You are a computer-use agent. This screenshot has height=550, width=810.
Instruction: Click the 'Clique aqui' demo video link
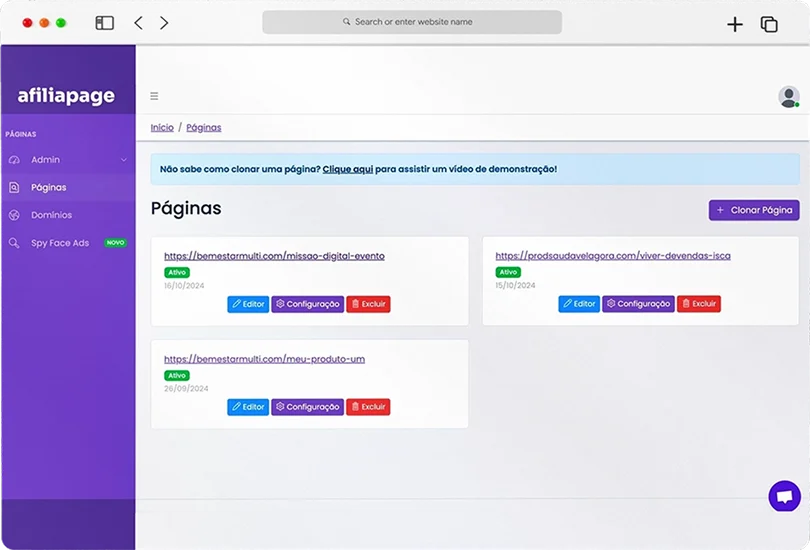[x=348, y=169]
